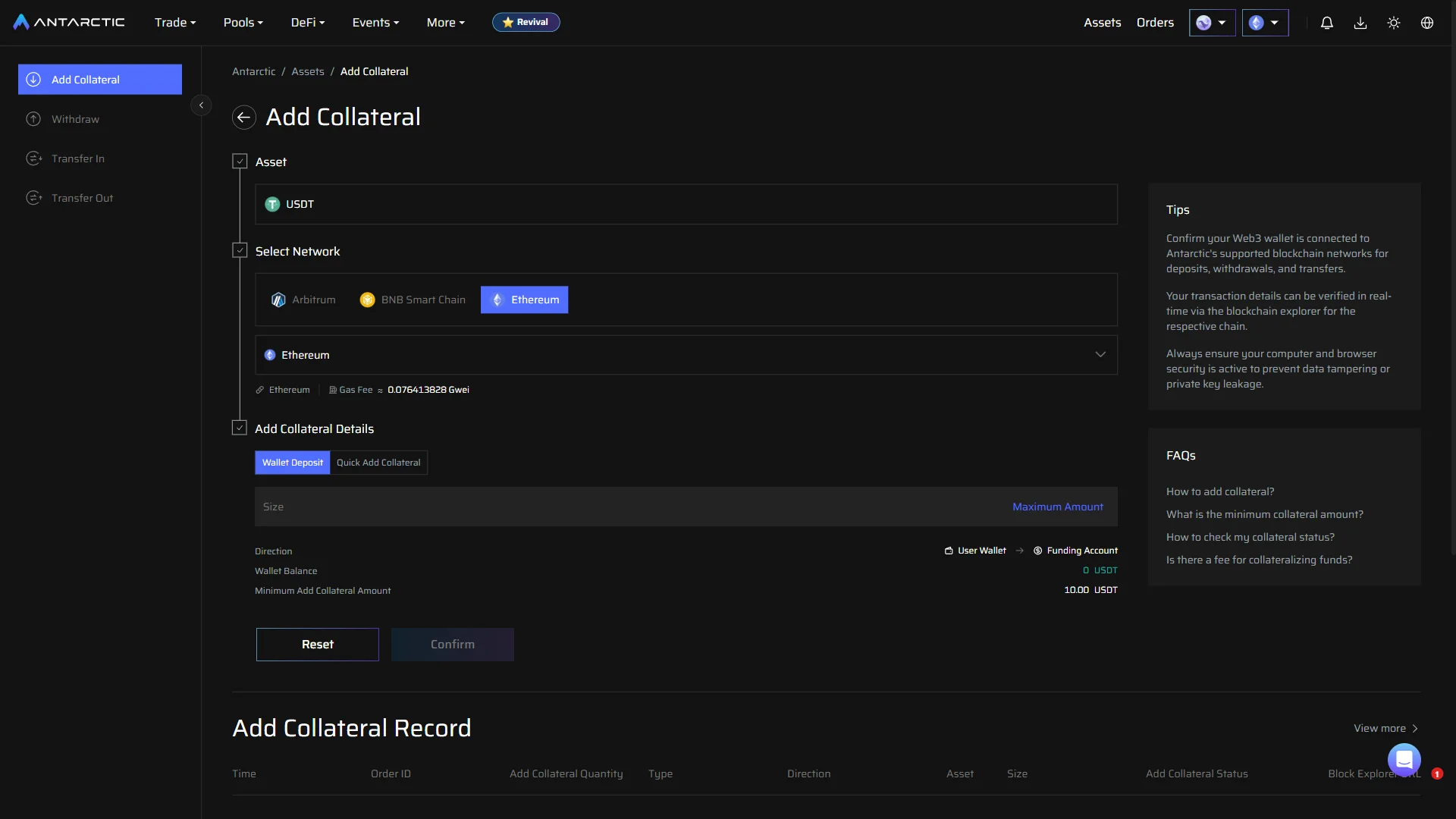1456x819 pixels.
Task: Open the Ethereum chain selector in header
Action: pyautogui.click(x=1265, y=23)
